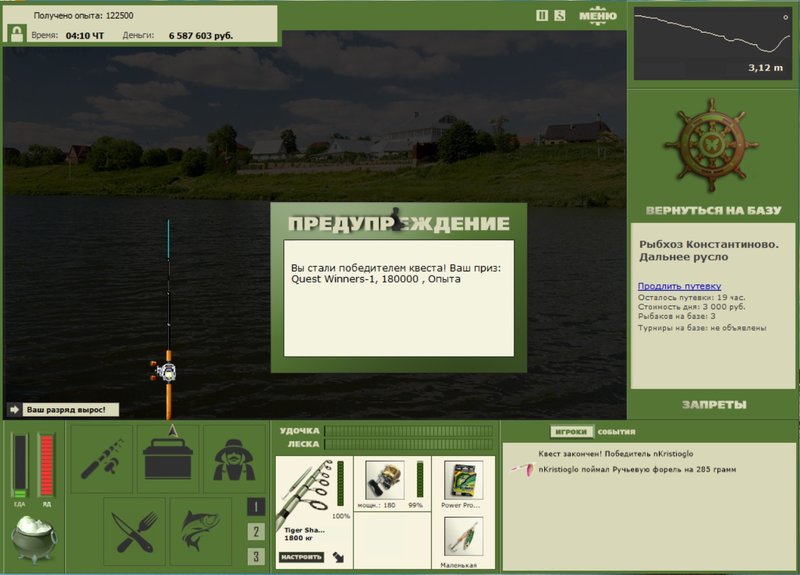Click the lure icon beside caught trout message
The height and width of the screenshot is (575, 800).
tap(523, 469)
